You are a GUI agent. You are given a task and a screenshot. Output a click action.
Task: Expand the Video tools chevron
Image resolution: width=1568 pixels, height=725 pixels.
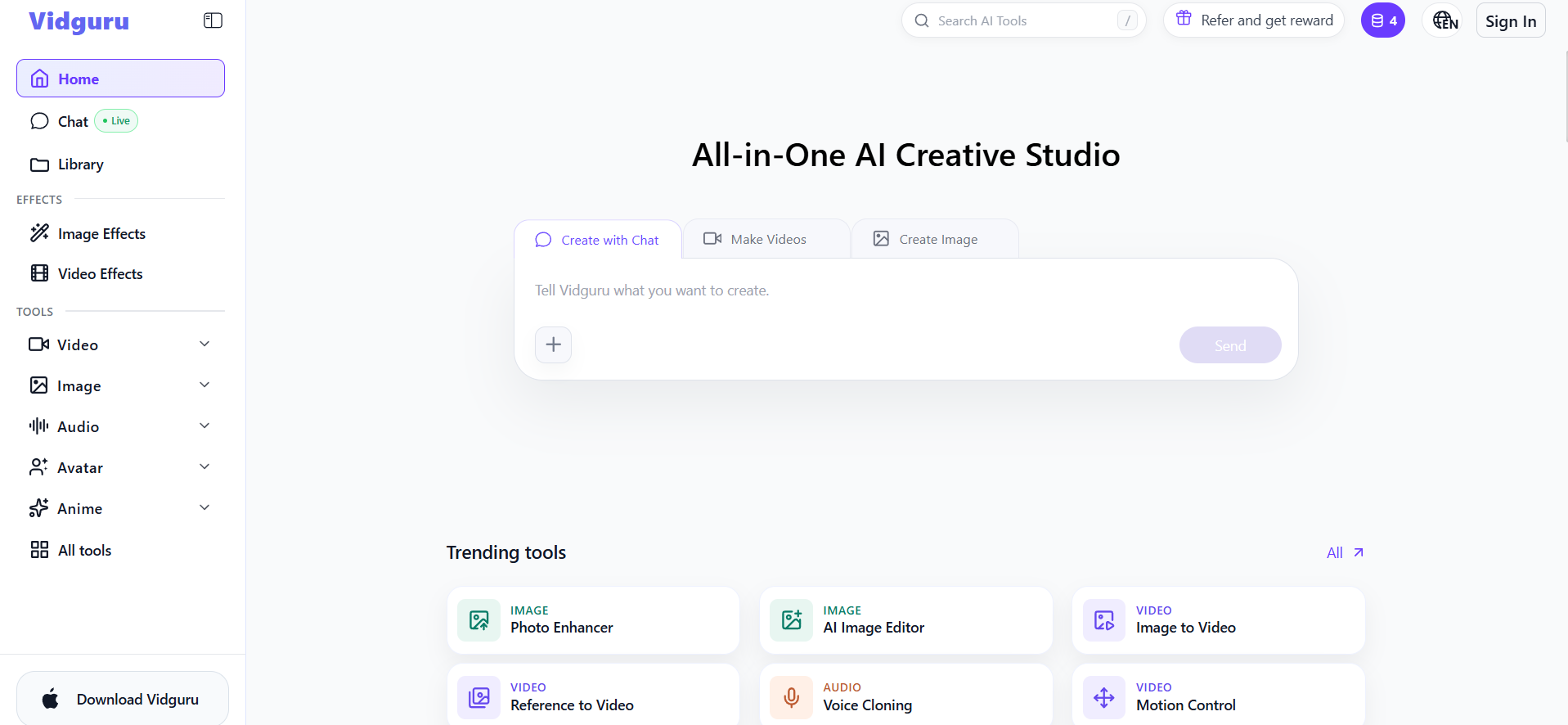pos(204,344)
